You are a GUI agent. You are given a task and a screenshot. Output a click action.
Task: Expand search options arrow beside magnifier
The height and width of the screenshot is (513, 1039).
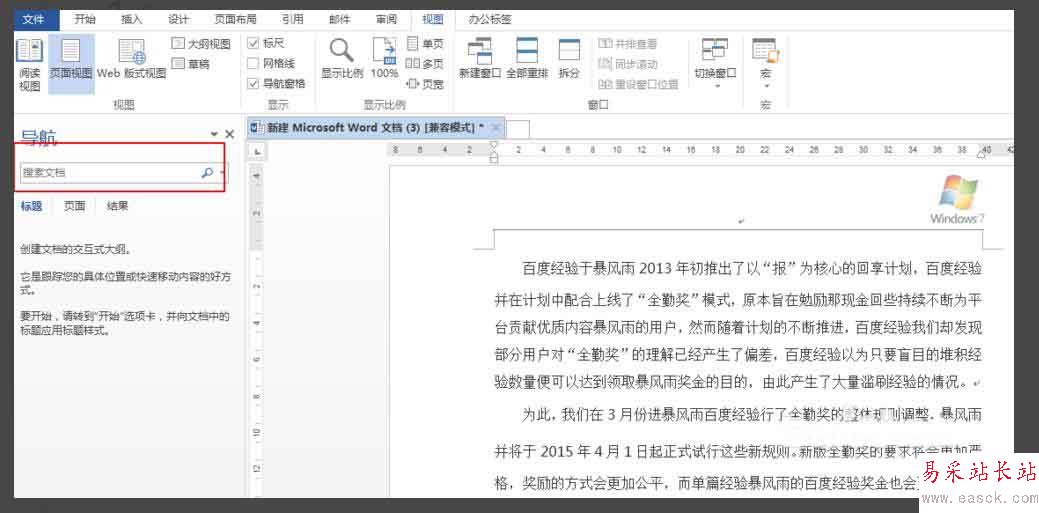pyautogui.click(x=221, y=173)
